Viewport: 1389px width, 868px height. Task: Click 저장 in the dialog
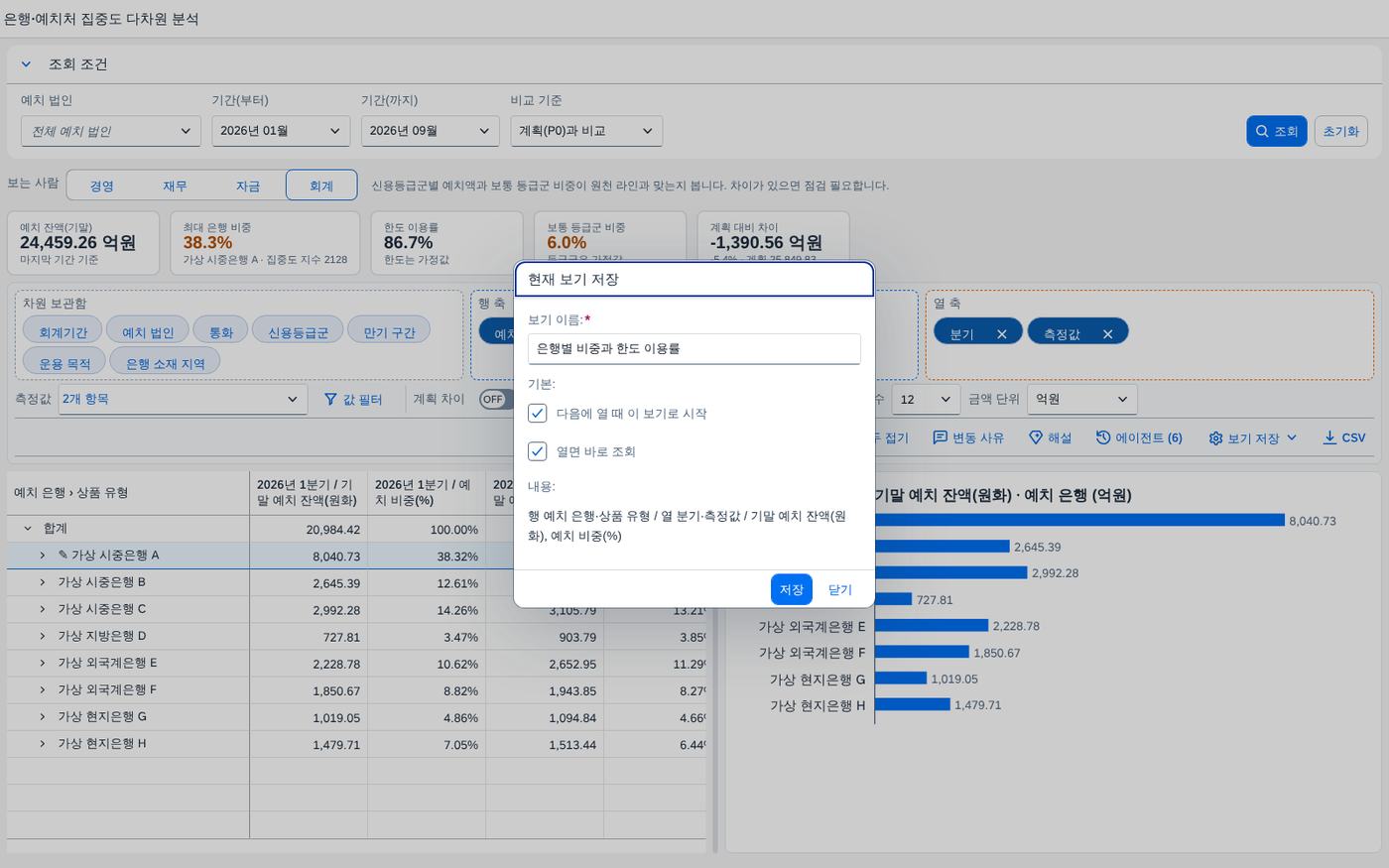(x=792, y=589)
